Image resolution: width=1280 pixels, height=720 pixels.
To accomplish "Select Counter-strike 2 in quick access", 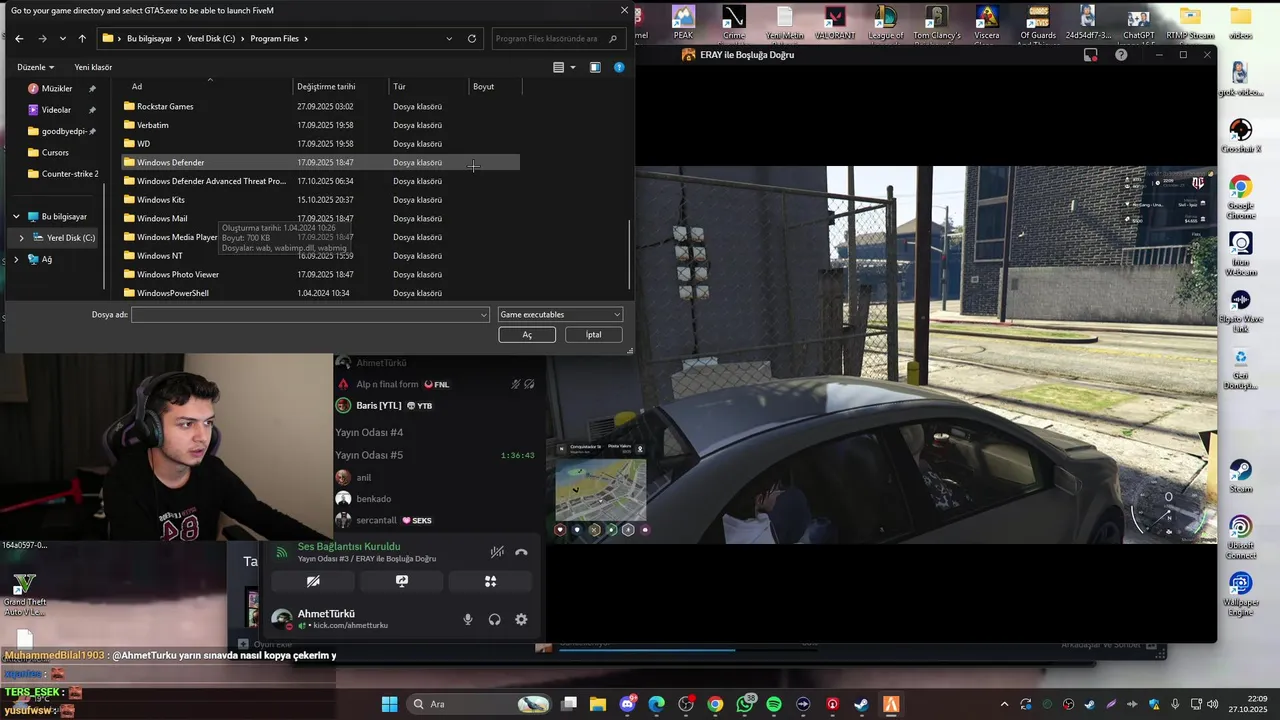I will pos(64,174).
